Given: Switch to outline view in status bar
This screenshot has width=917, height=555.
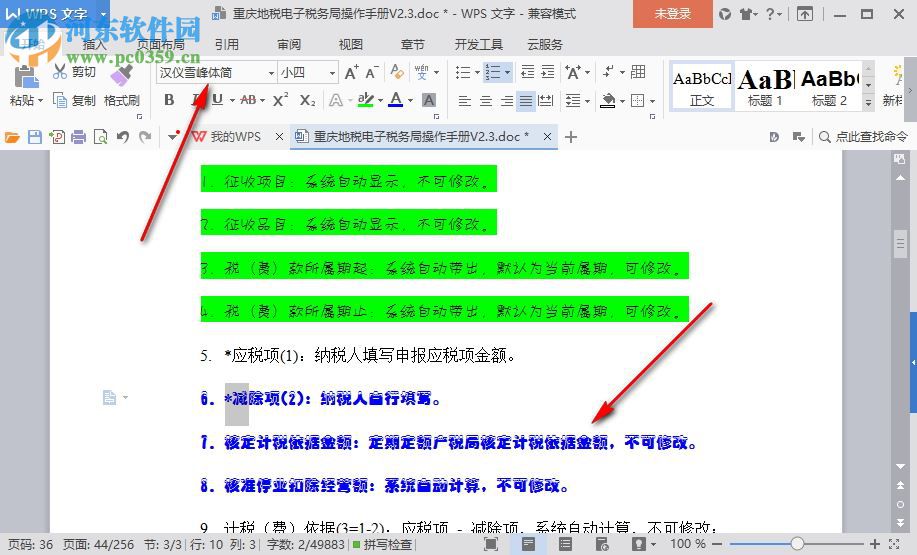Looking at the screenshot, I should click(565, 544).
